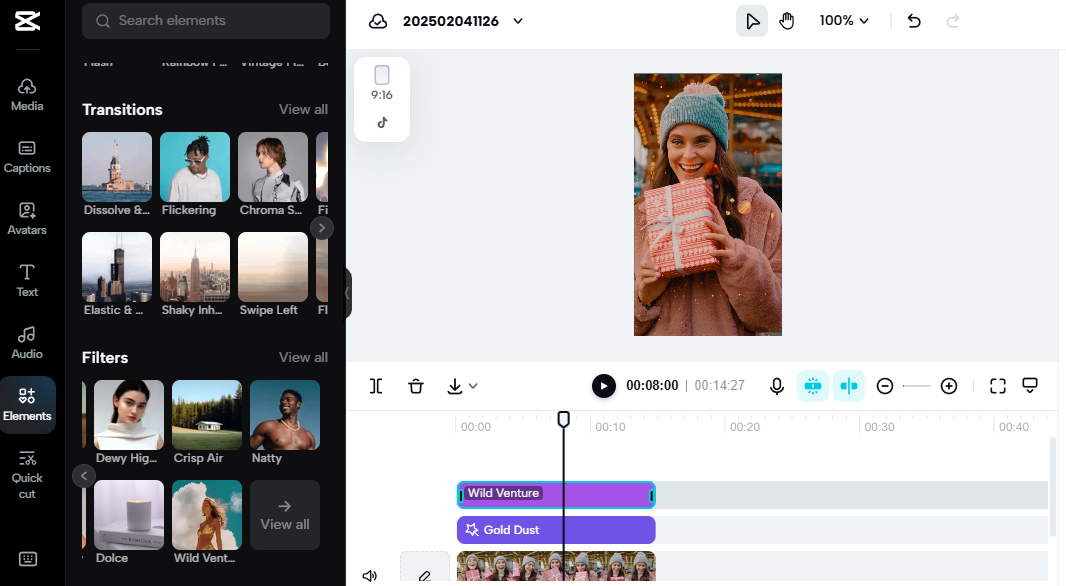Apply the Natty filter
Image resolution: width=1066 pixels, height=586 pixels.
coord(285,415)
